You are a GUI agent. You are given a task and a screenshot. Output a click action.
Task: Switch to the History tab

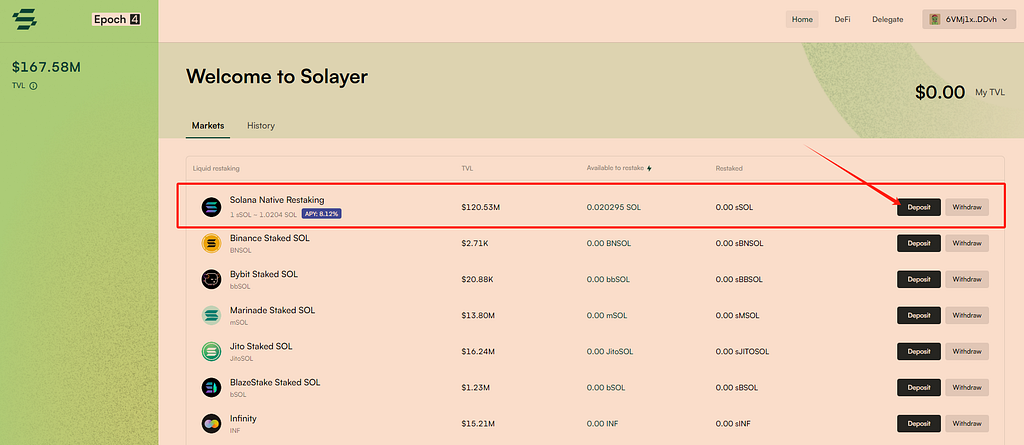click(x=261, y=125)
